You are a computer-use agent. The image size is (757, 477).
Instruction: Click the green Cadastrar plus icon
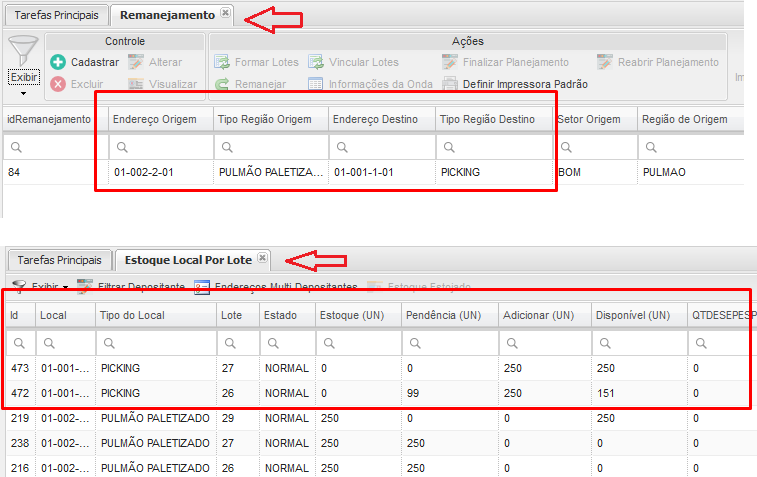point(58,62)
